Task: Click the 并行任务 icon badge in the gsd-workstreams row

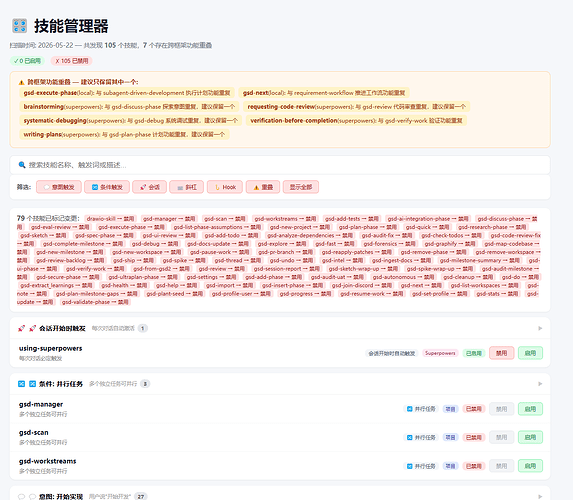Action: [x=421, y=466]
